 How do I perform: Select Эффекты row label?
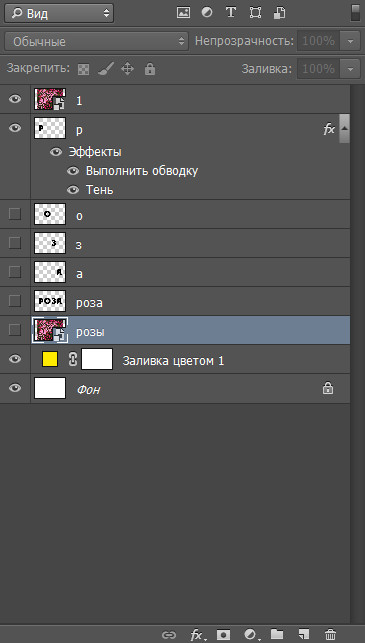pos(95,152)
